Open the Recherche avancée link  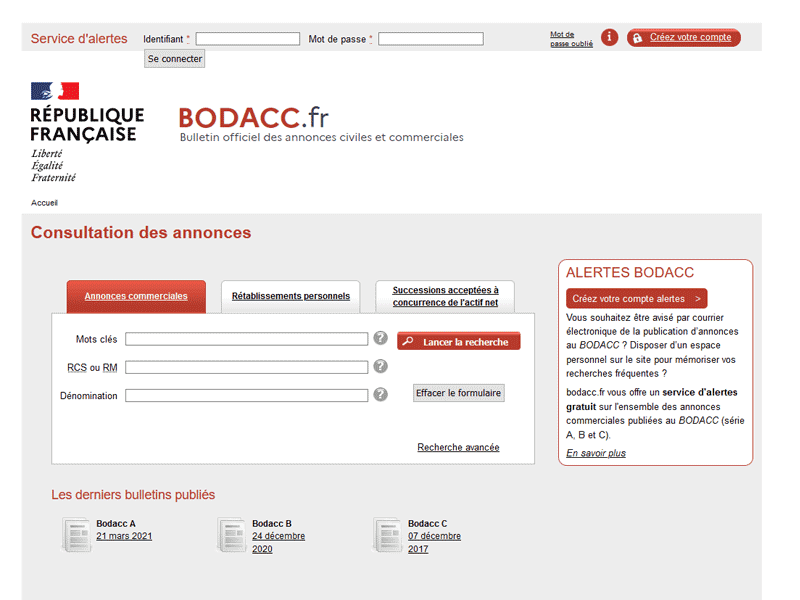pyautogui.click(x=458, y=447)
